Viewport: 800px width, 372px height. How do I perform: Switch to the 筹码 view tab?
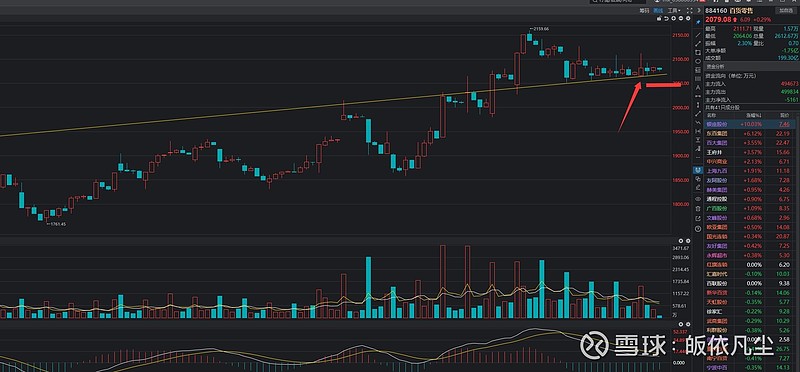tap(645, 11)
